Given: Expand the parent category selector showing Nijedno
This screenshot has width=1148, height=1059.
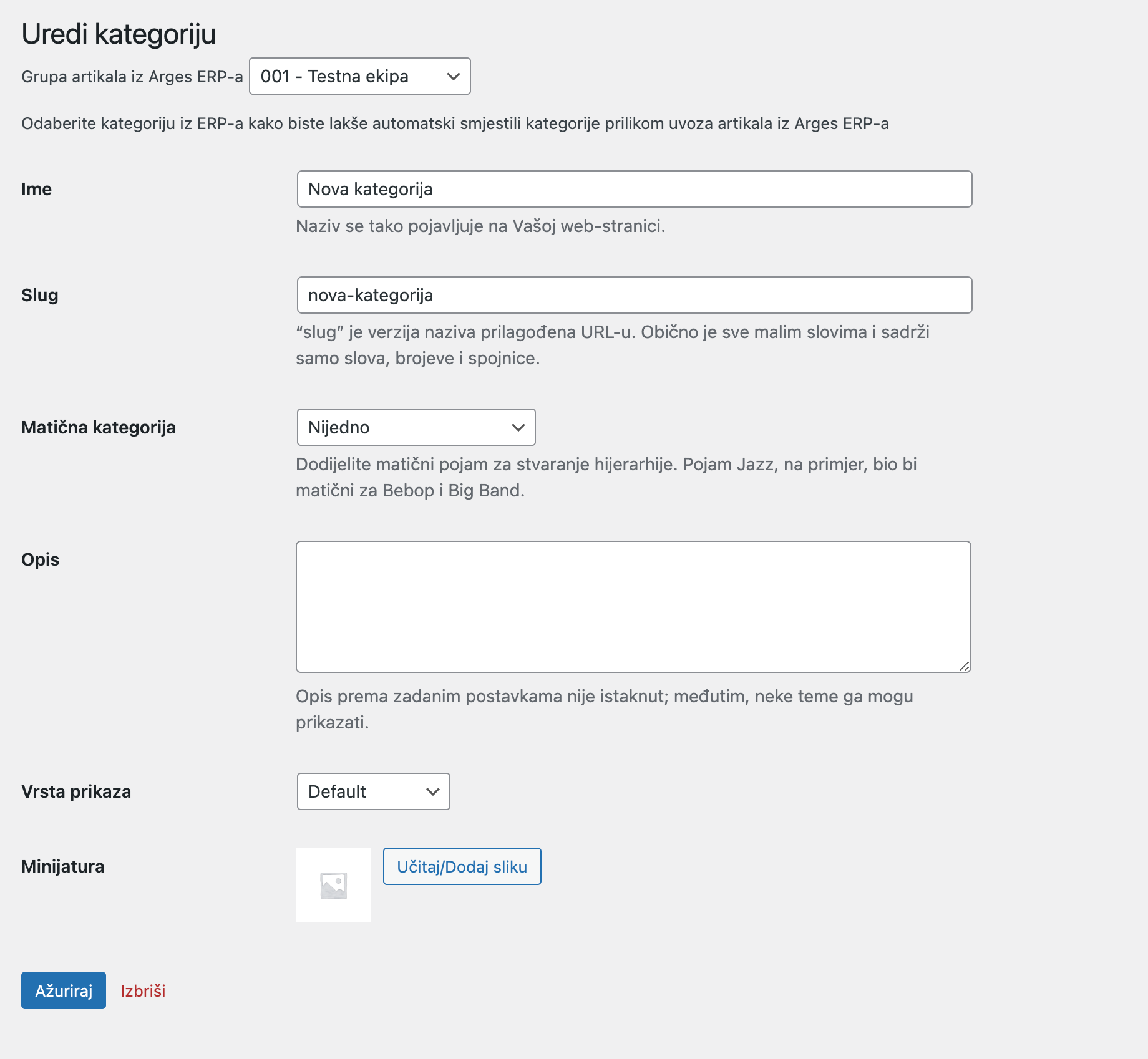Looking at the screenshot, I should 416,427.
